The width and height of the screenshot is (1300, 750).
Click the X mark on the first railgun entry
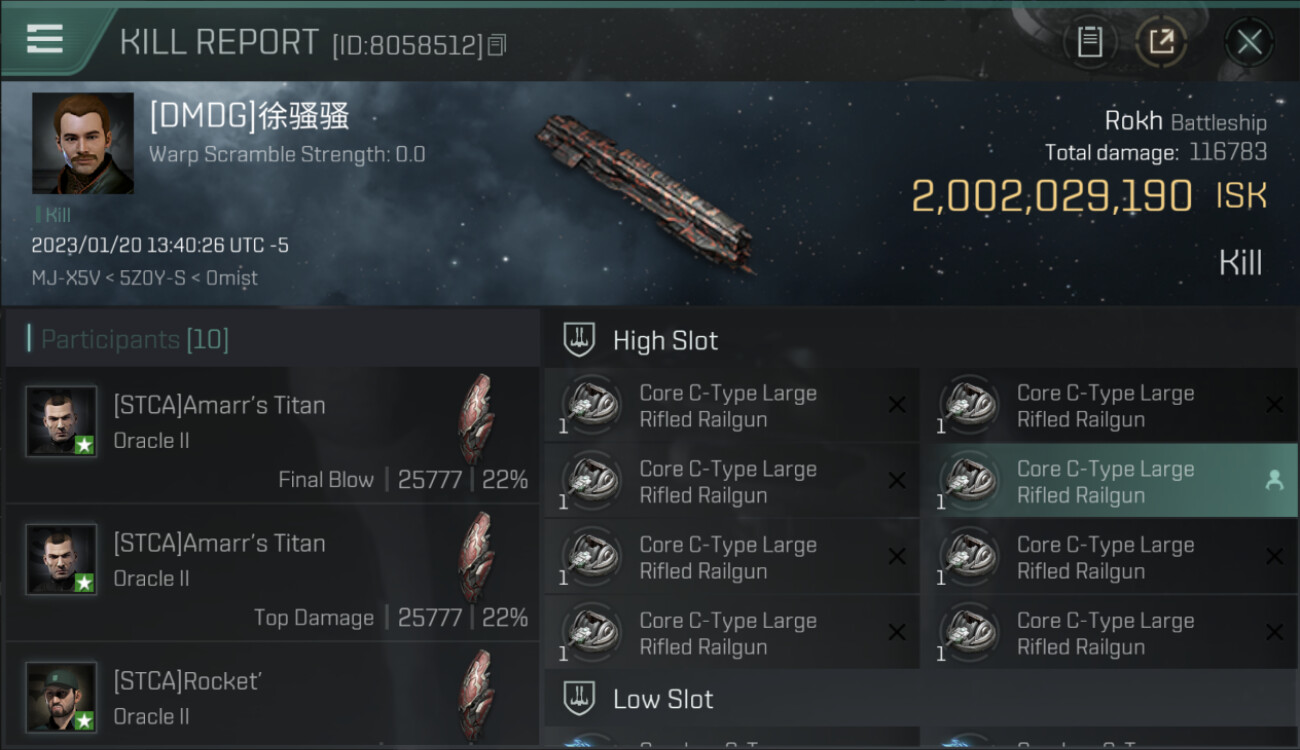[897, 405]
